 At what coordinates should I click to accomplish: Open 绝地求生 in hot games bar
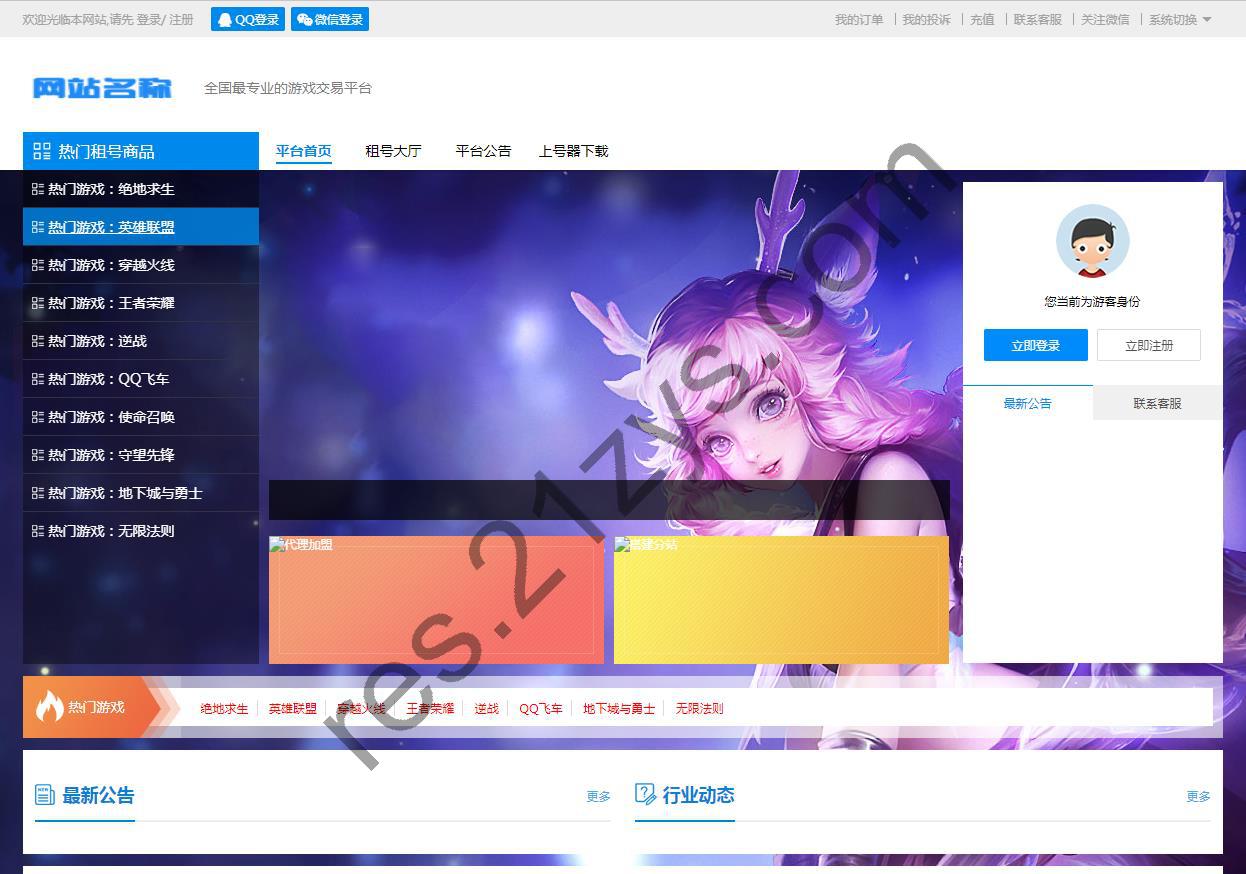(x=224, y=708)
